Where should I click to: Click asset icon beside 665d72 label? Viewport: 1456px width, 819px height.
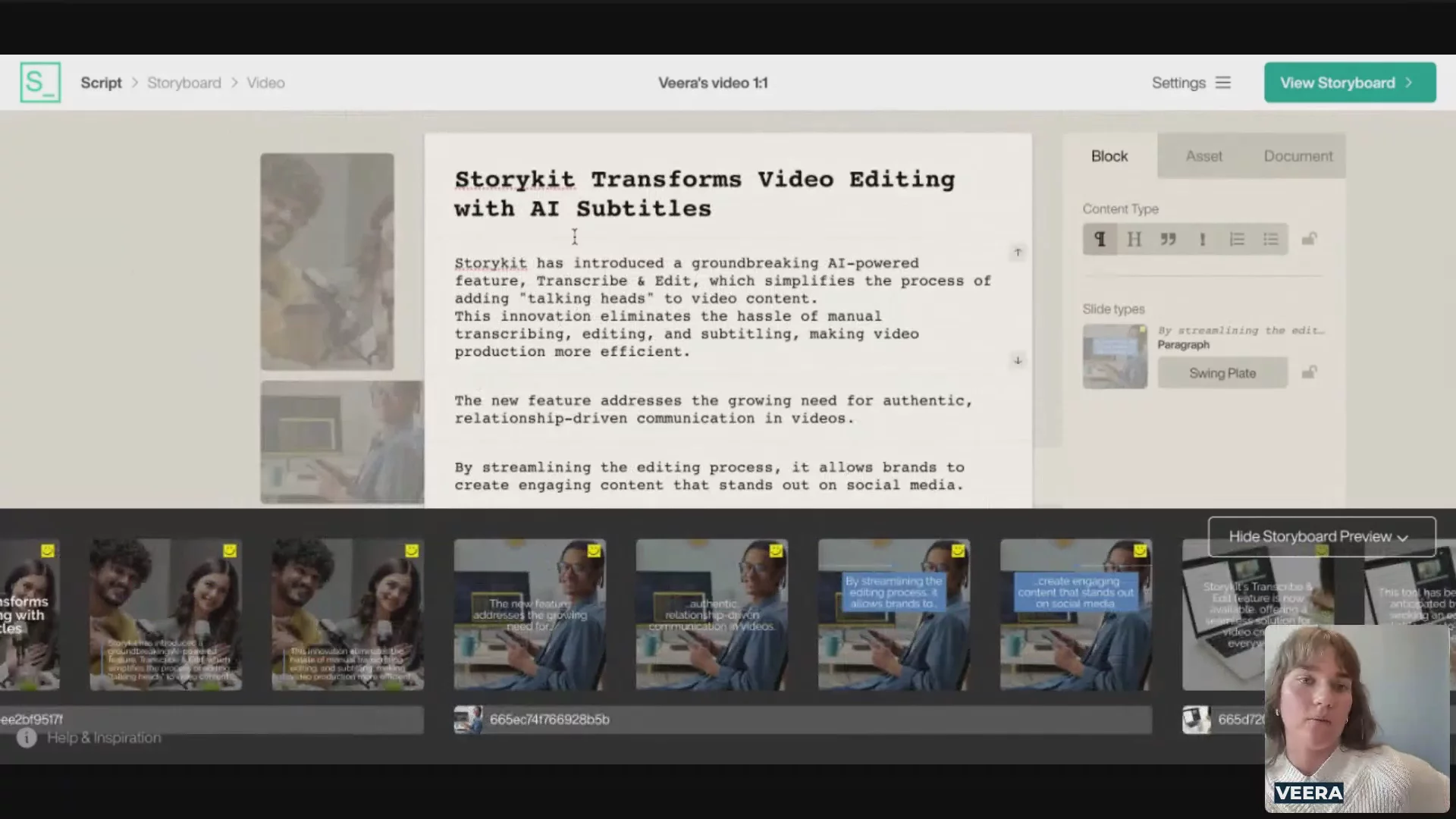[1196, 720]
